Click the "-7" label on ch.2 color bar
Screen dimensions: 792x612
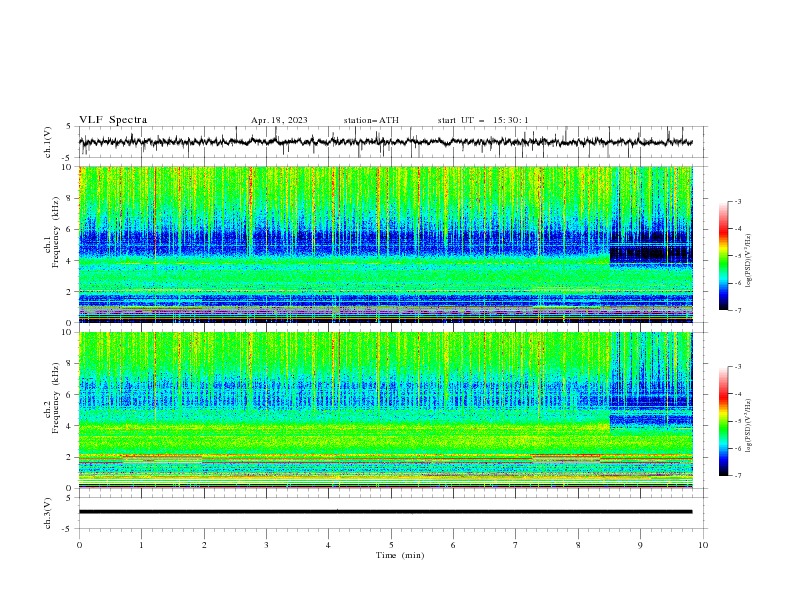[737, 476]
